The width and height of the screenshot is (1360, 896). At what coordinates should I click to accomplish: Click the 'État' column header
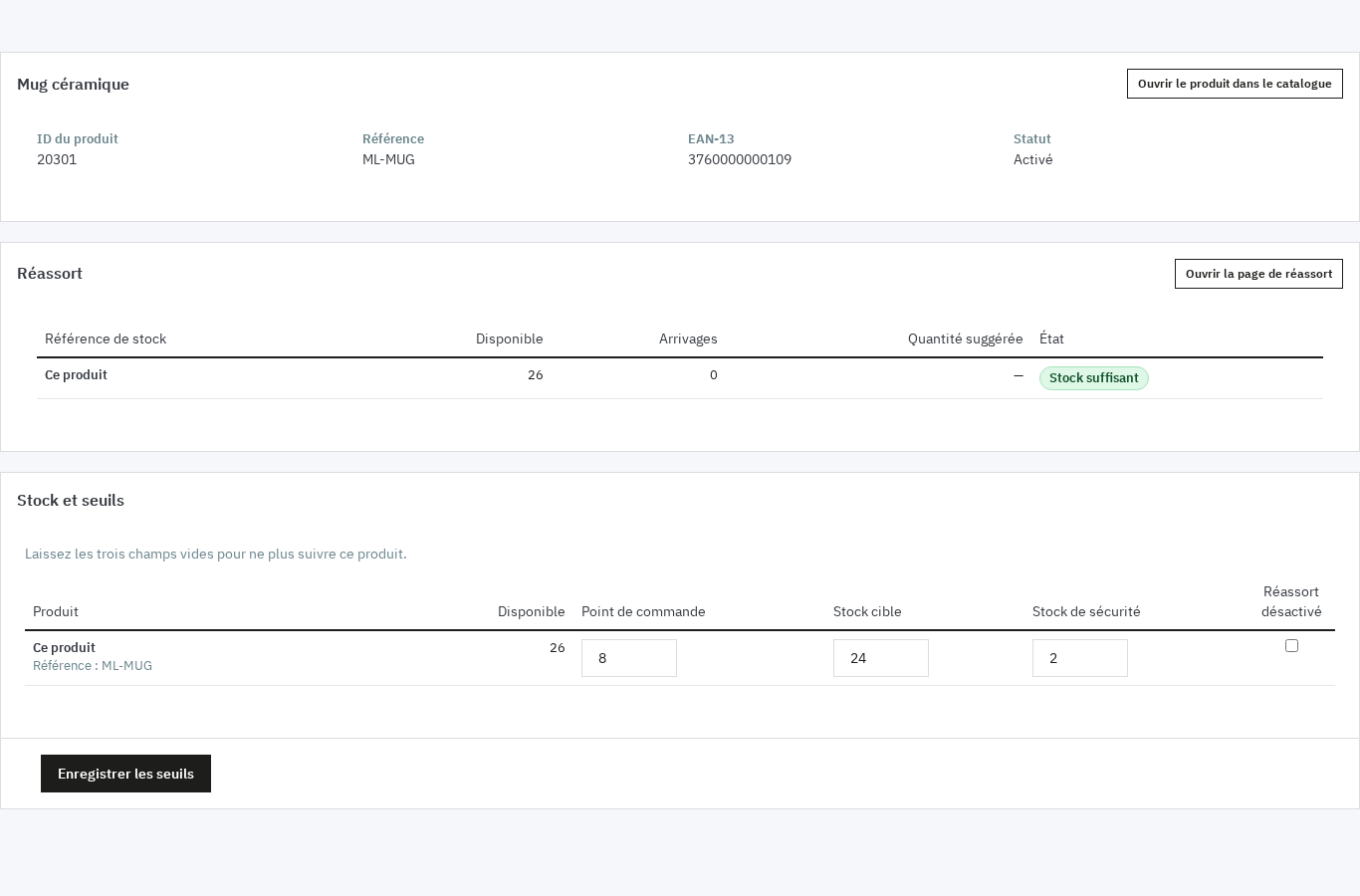[1051, 338]
